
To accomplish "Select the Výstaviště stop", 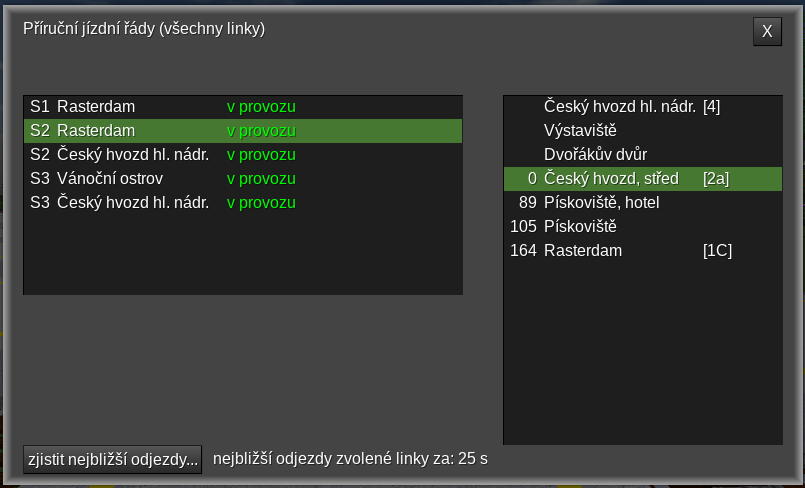I will [x=580, y=130].
